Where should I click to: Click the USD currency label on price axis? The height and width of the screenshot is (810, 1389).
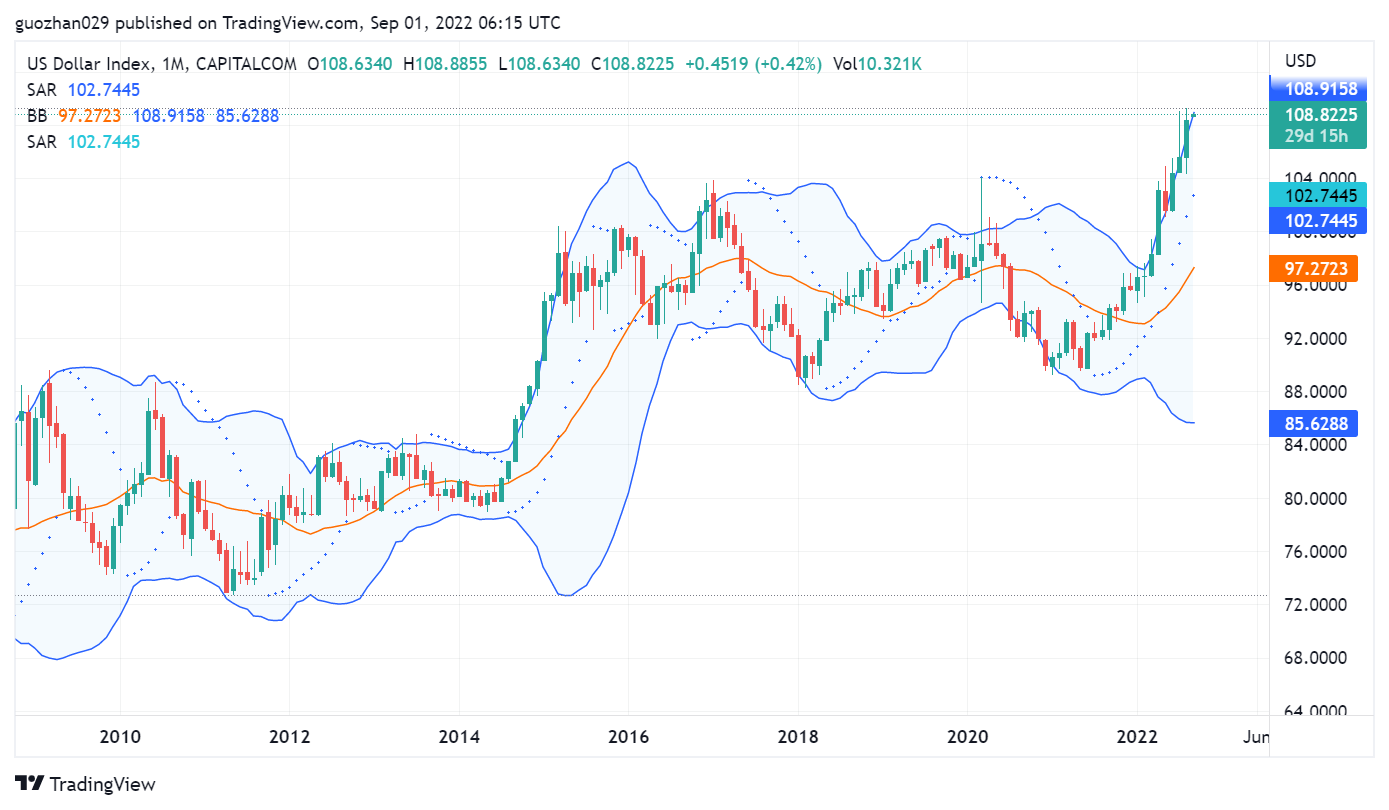pos(1300,61)
